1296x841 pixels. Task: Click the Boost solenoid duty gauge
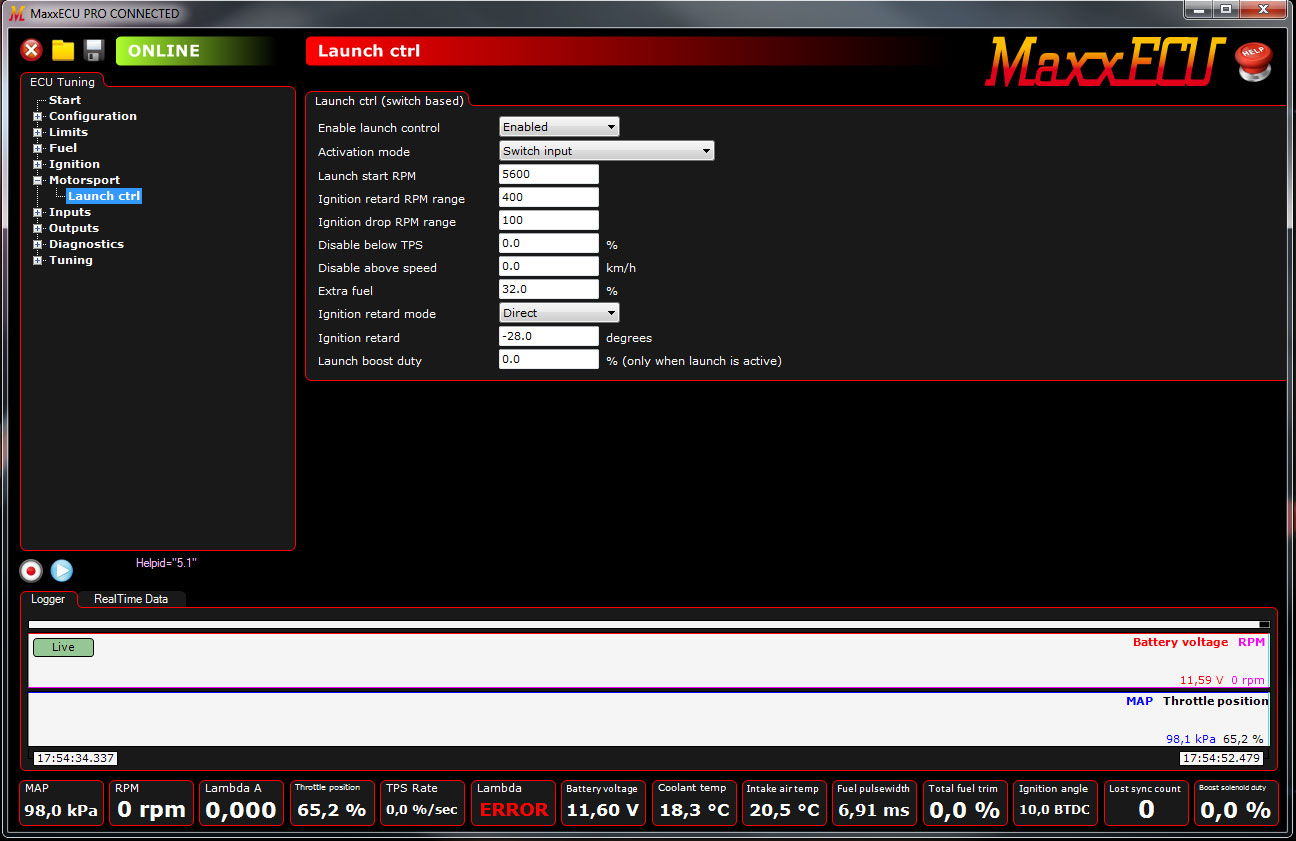tap(1236, 803)
